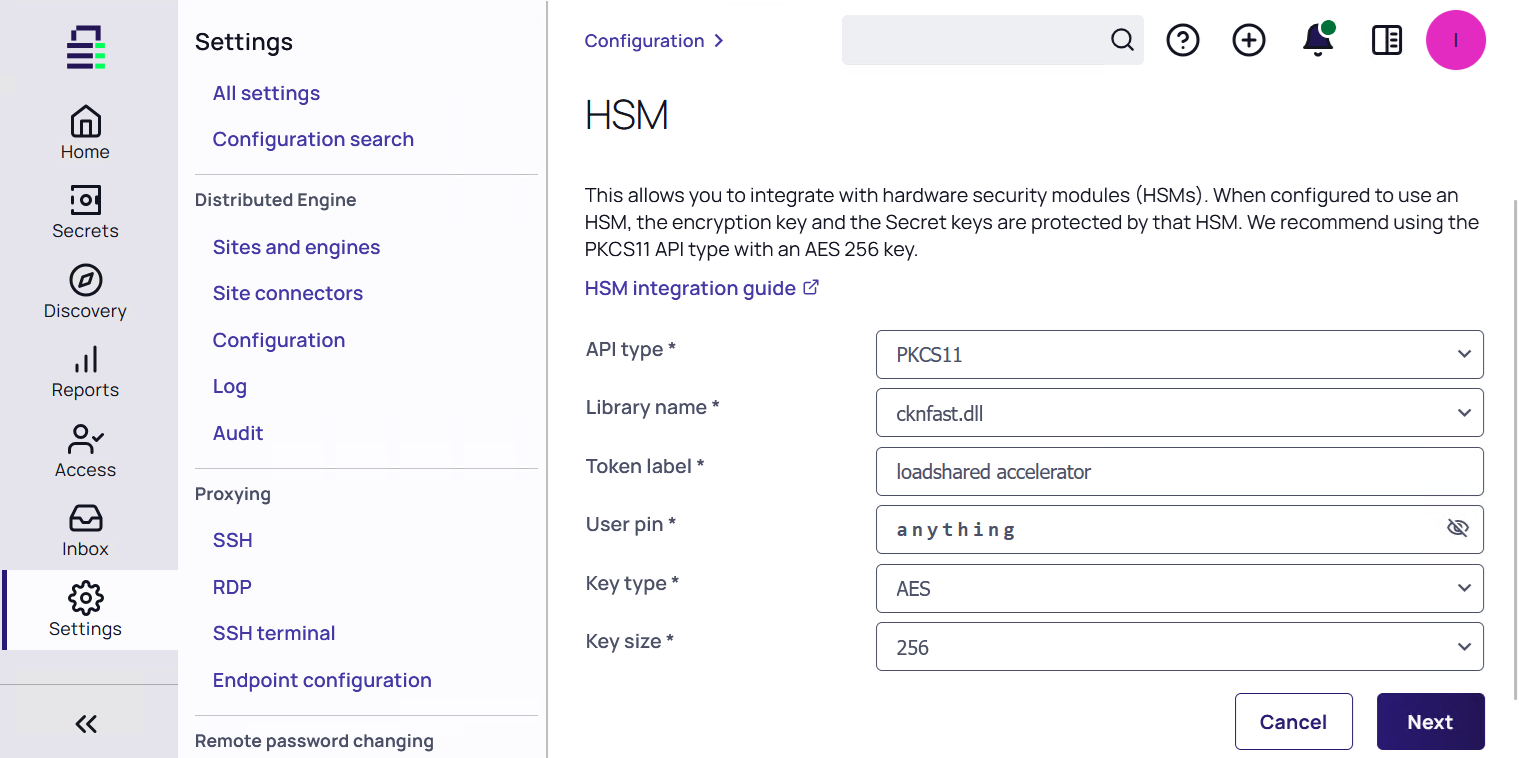This screenshot has width=1519, height=758.
Task: Click external link icon beside HSM integration guide
Action: tap(811, 288)
